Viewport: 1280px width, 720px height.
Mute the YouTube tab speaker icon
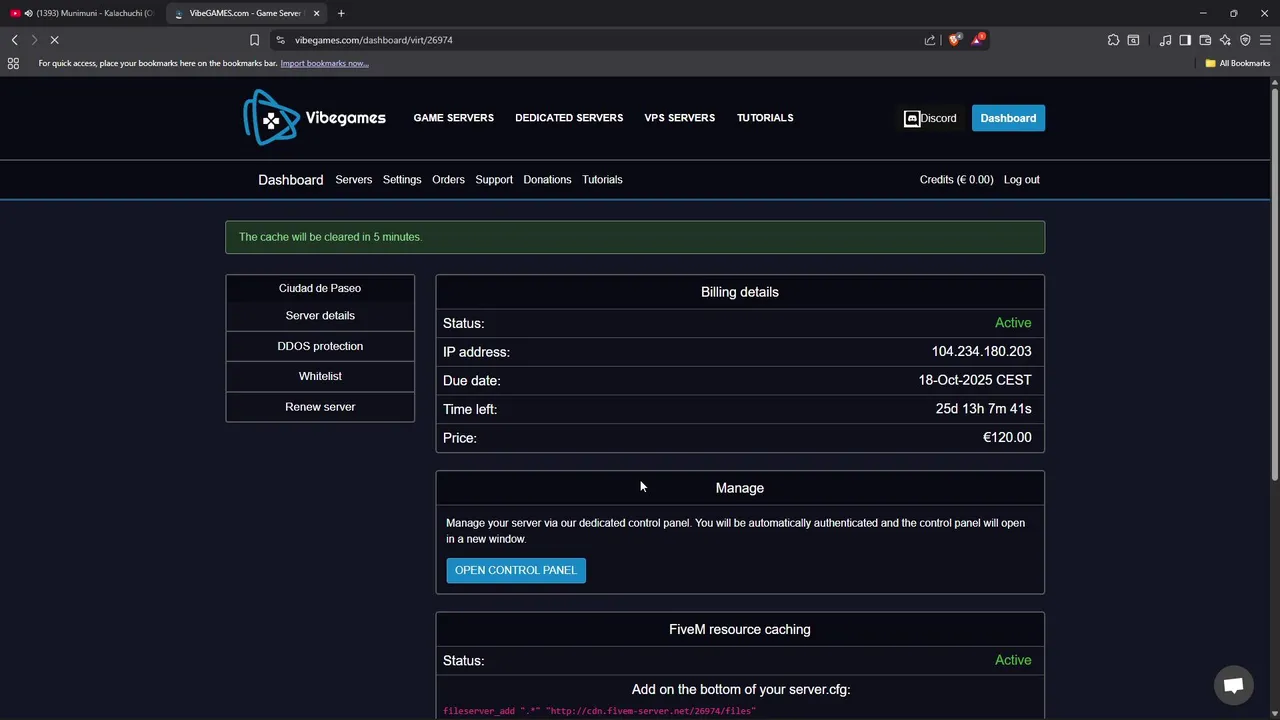[x=28, y=13]
